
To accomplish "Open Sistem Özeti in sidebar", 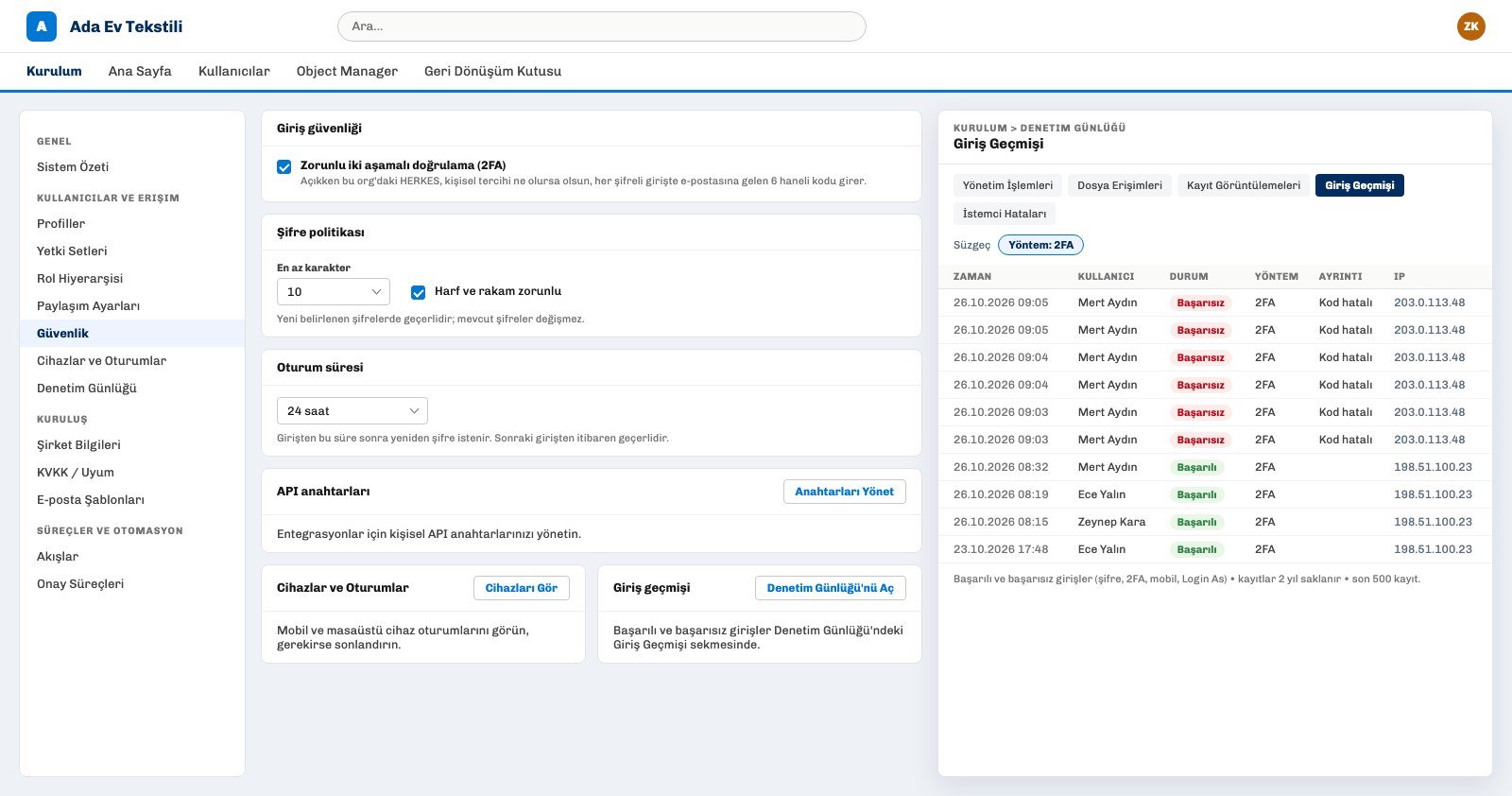I will 132,167.
